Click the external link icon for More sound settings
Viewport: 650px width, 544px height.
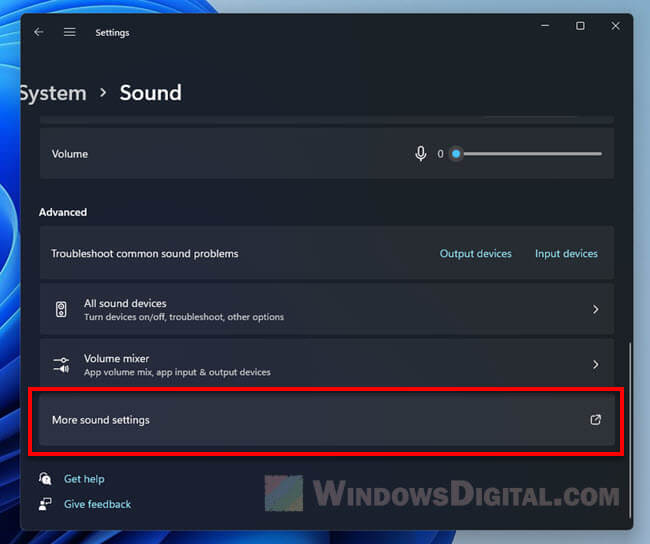coord(596,420)
